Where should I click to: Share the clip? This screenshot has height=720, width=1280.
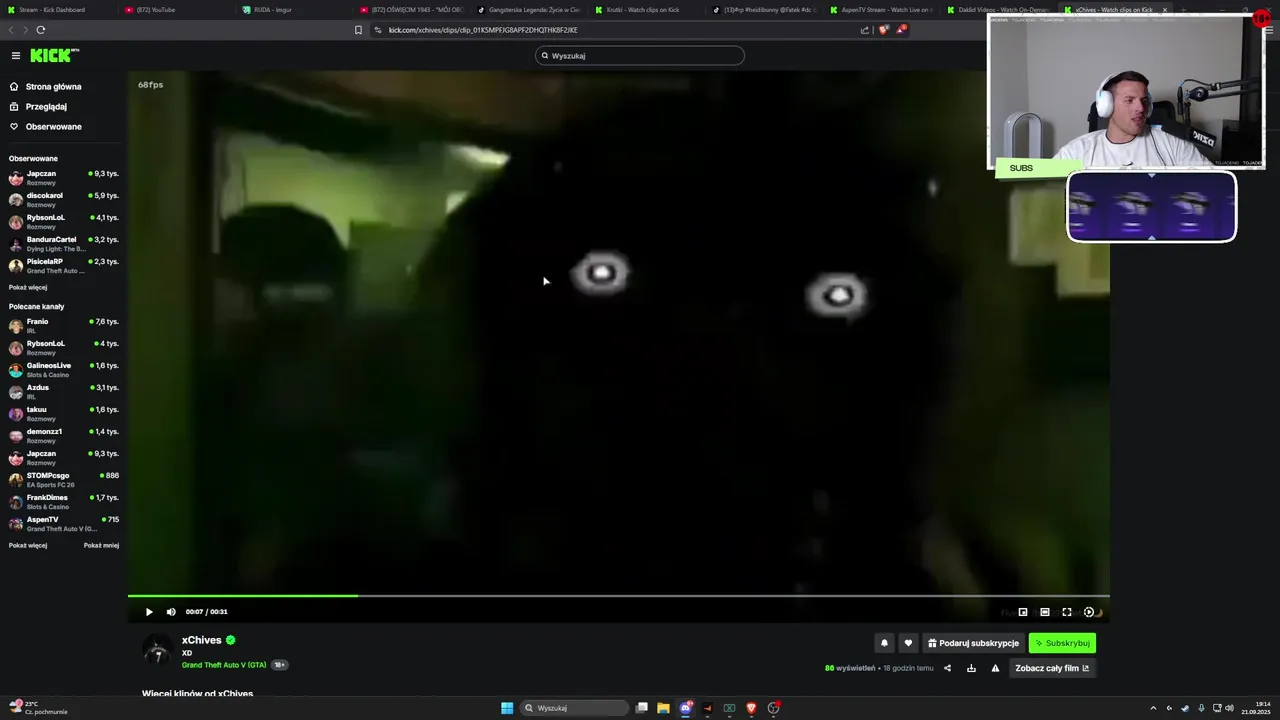pos(947,668)
